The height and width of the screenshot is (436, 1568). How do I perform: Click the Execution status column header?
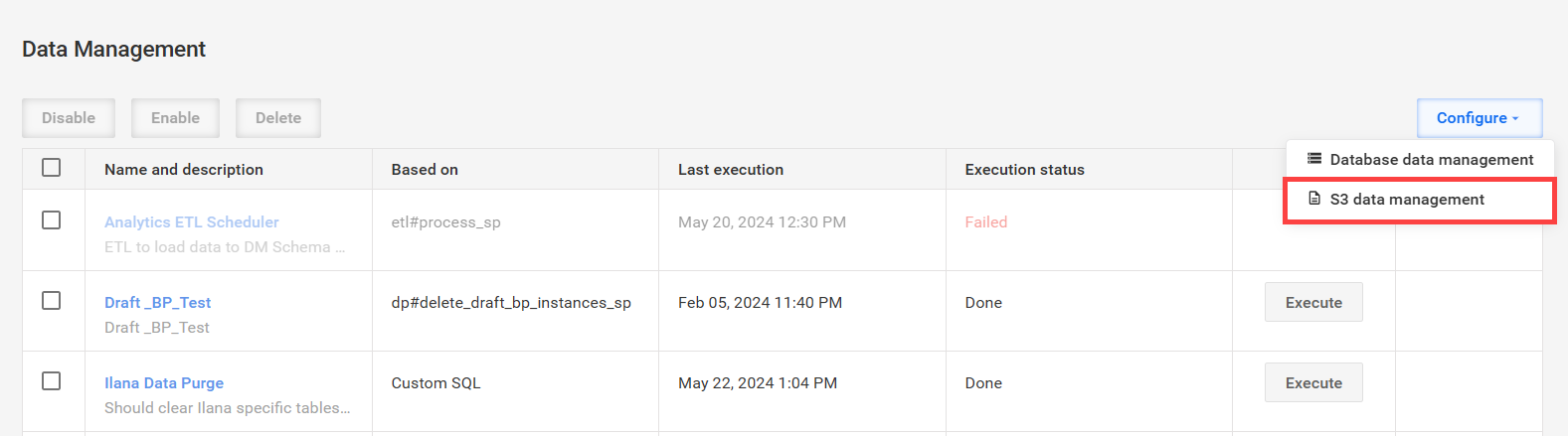tap(1024, 170)
